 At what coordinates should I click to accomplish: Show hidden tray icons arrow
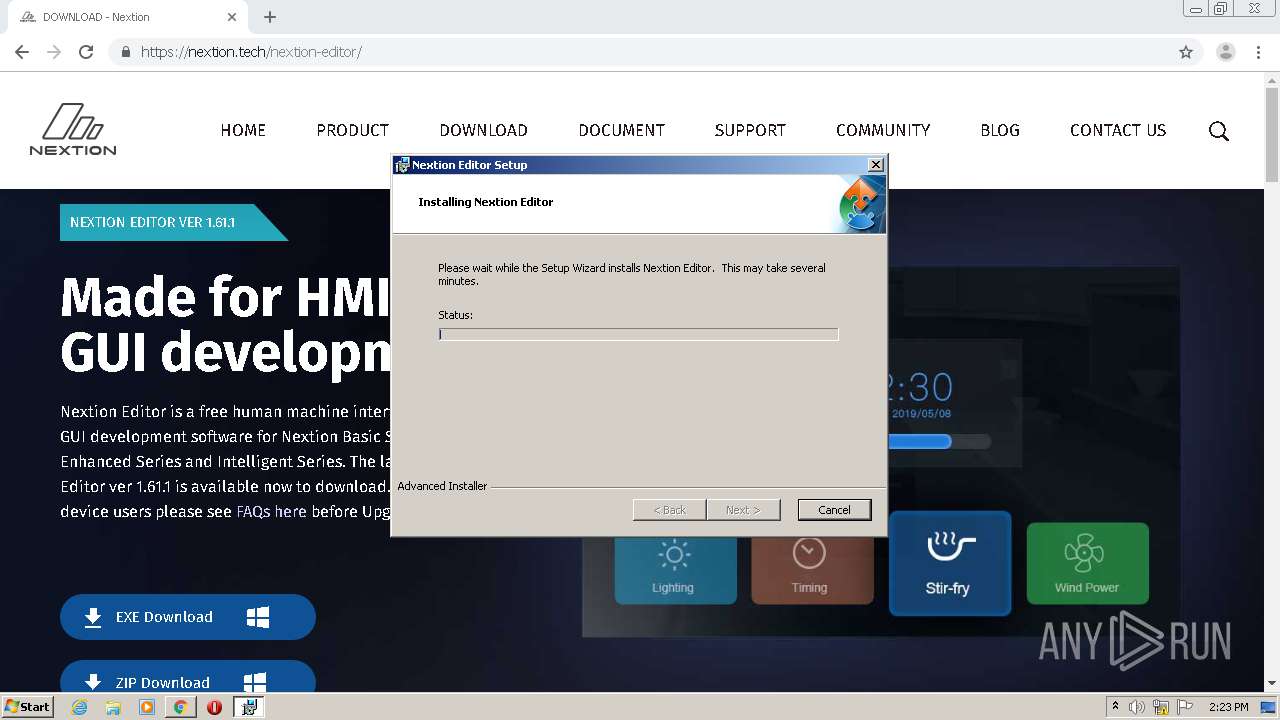pos(1115,707)
